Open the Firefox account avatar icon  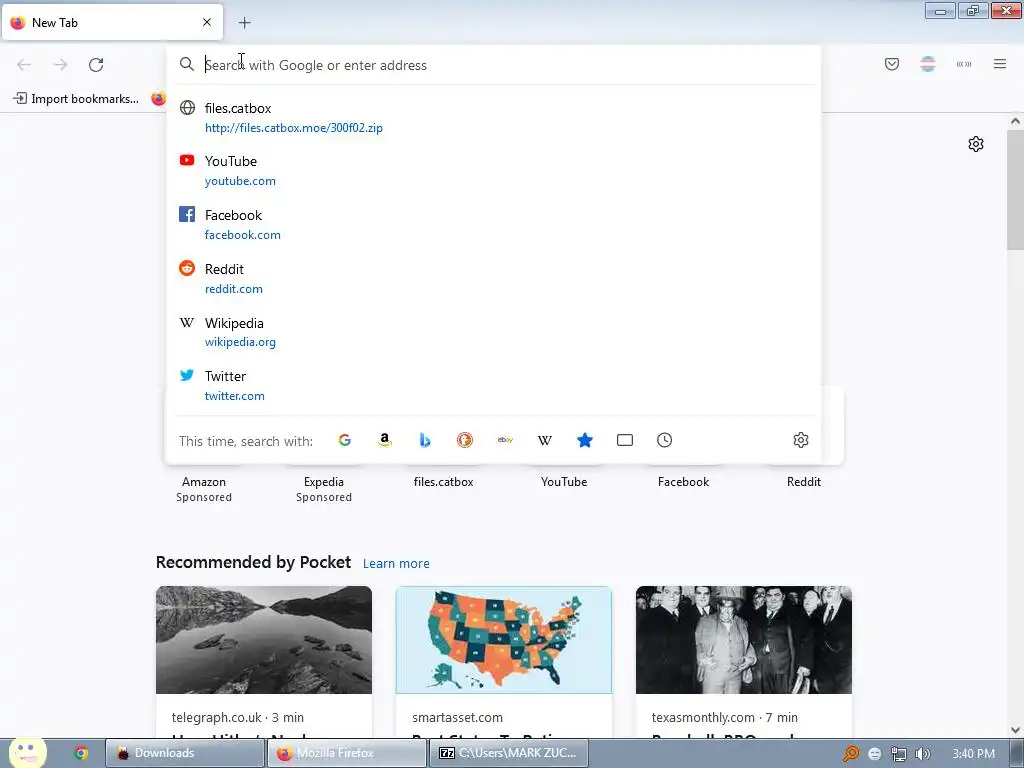(x=928, y=64)
